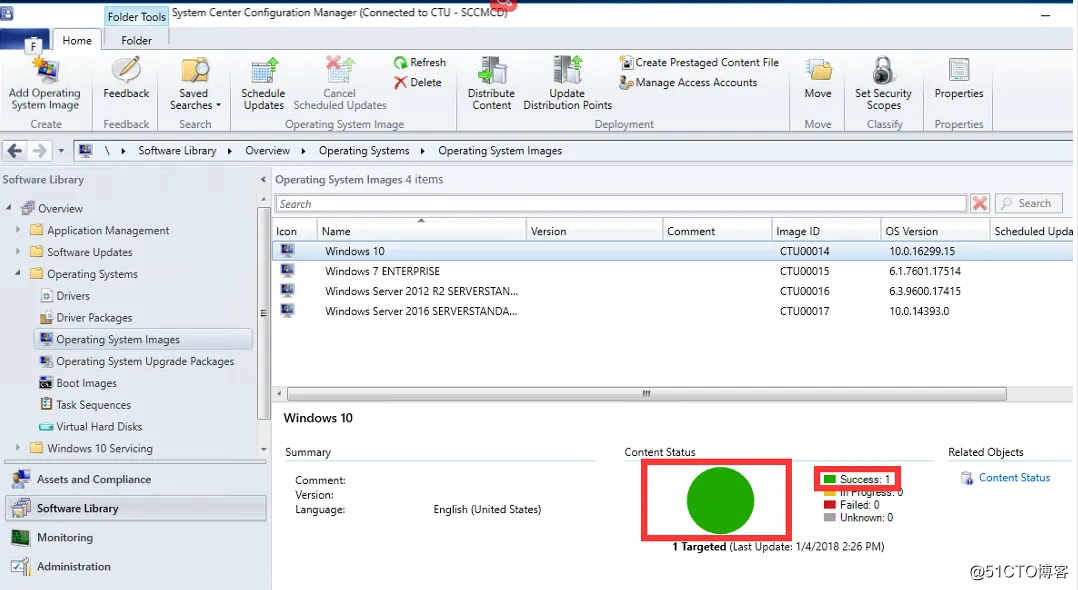Open the Feedback ribbon button
Screen dimensions: 1078x590
(x=126, y=79)
